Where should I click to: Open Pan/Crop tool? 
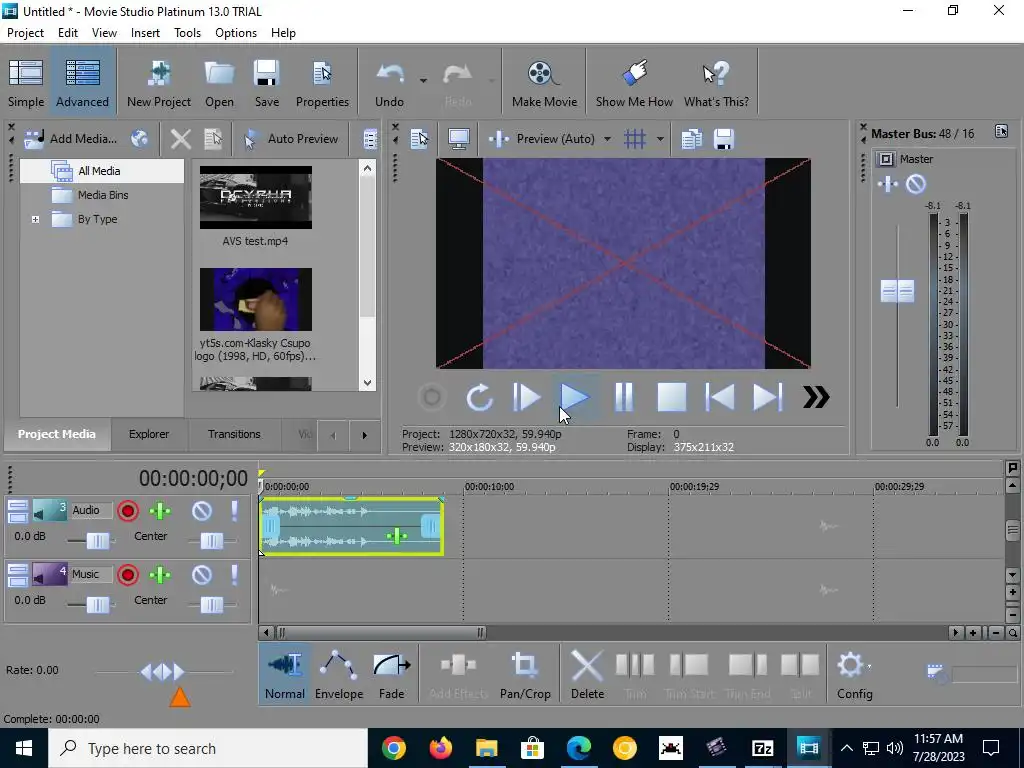(x=525, y=674)
